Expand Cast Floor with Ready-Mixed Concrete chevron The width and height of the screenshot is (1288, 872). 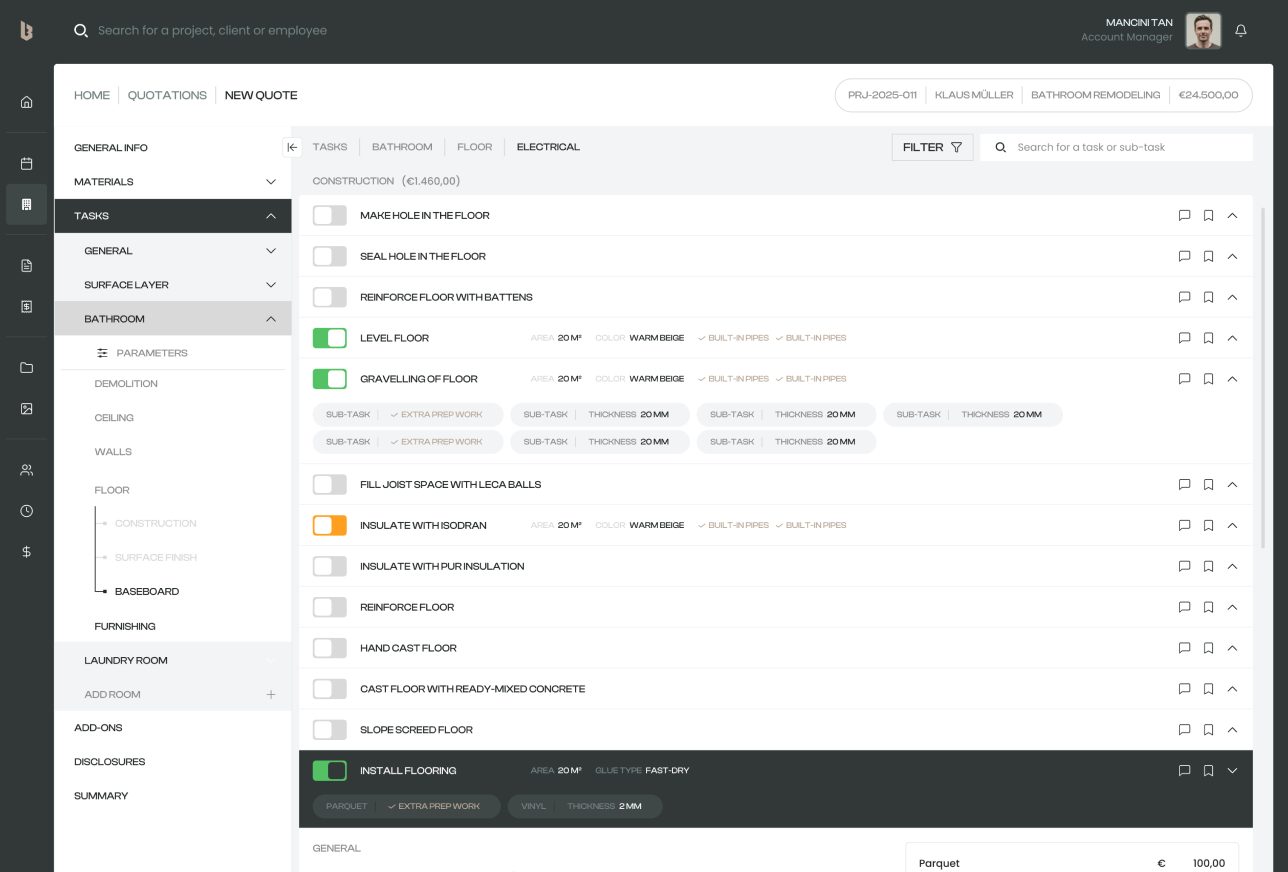1232,689
